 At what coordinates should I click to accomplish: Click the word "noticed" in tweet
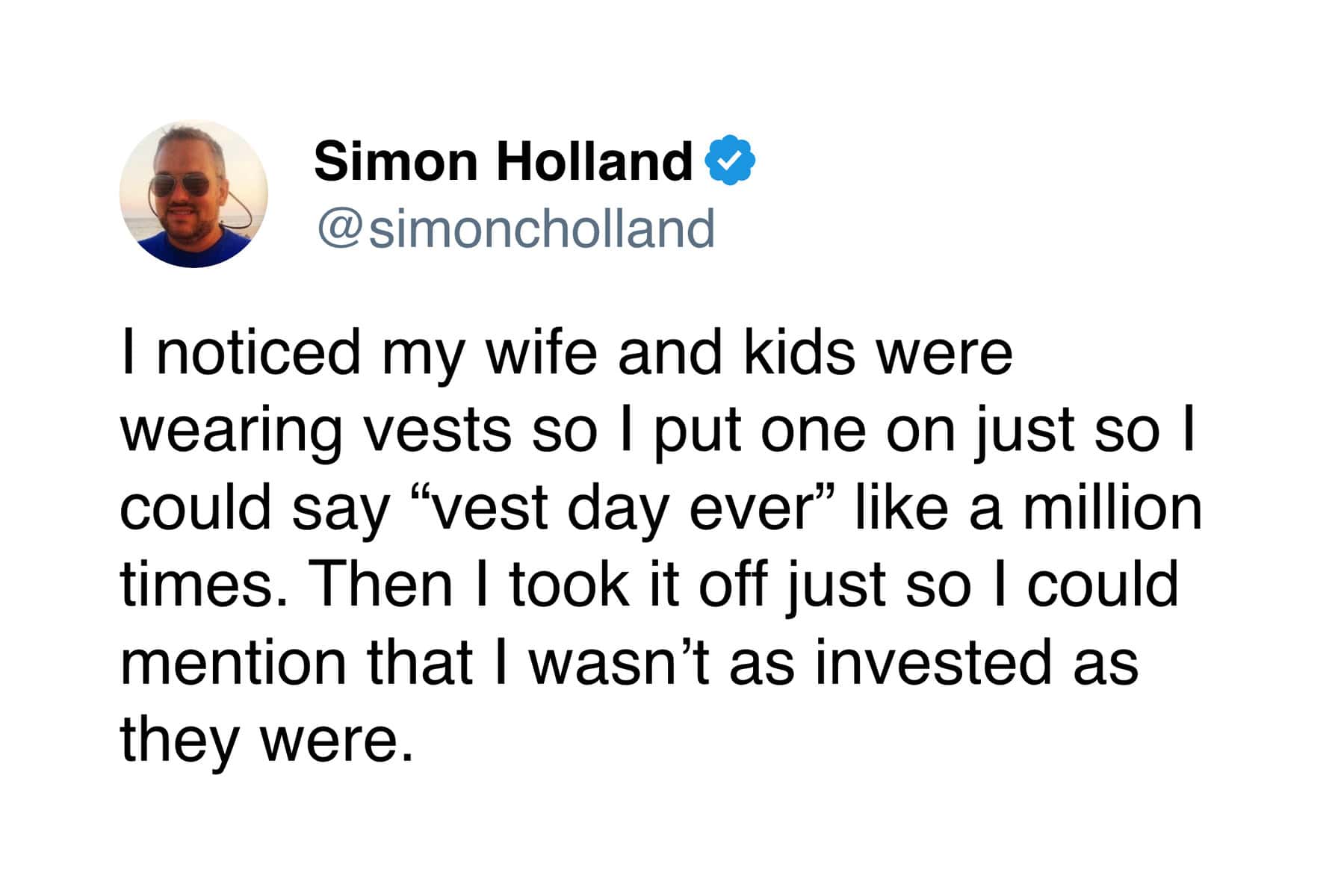pyautogui.click(x=258, y=353)
